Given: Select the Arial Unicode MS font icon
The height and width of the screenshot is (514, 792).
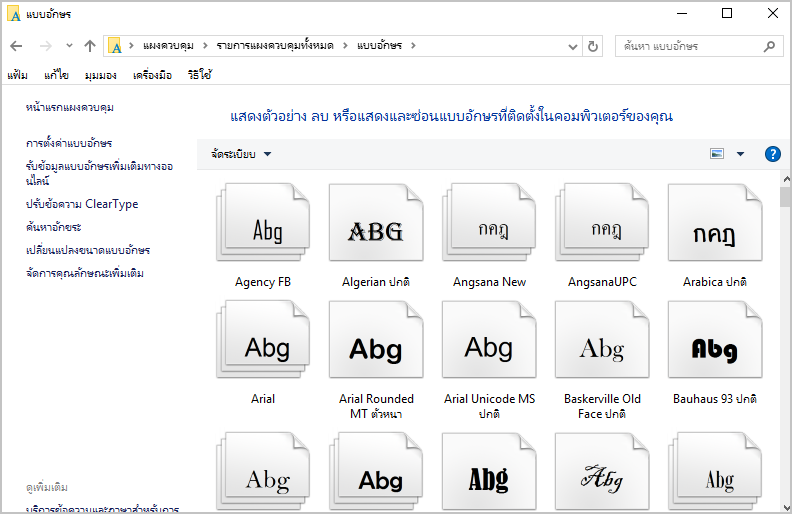Looking at the screenshot, I should click(x=489, y=339).
